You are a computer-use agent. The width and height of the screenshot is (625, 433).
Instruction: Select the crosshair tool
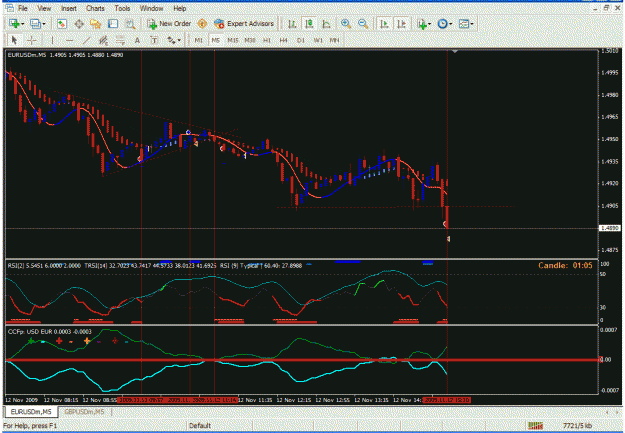[31, 40]
